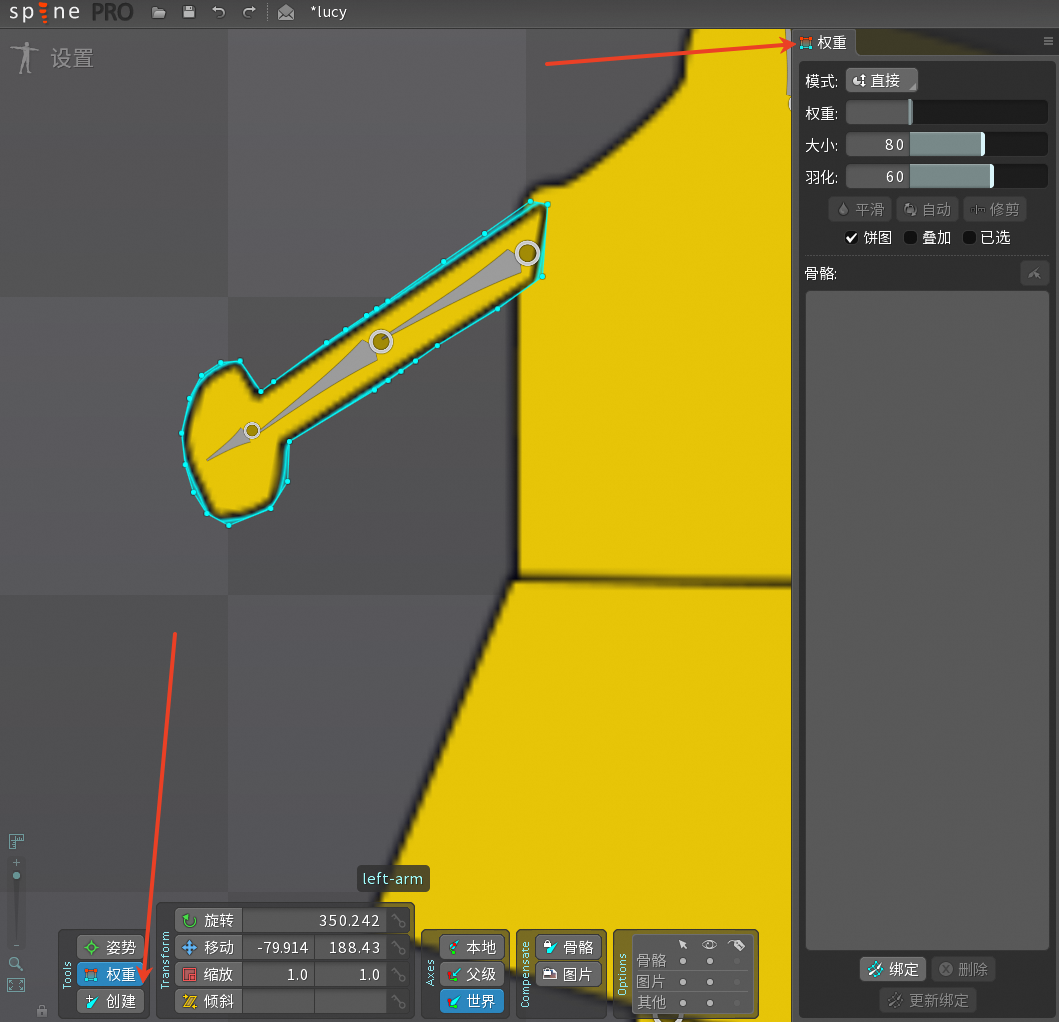Click the 羽化 slider bar
Viewport: 1059px width, 1022px height.
coord(979,177)
